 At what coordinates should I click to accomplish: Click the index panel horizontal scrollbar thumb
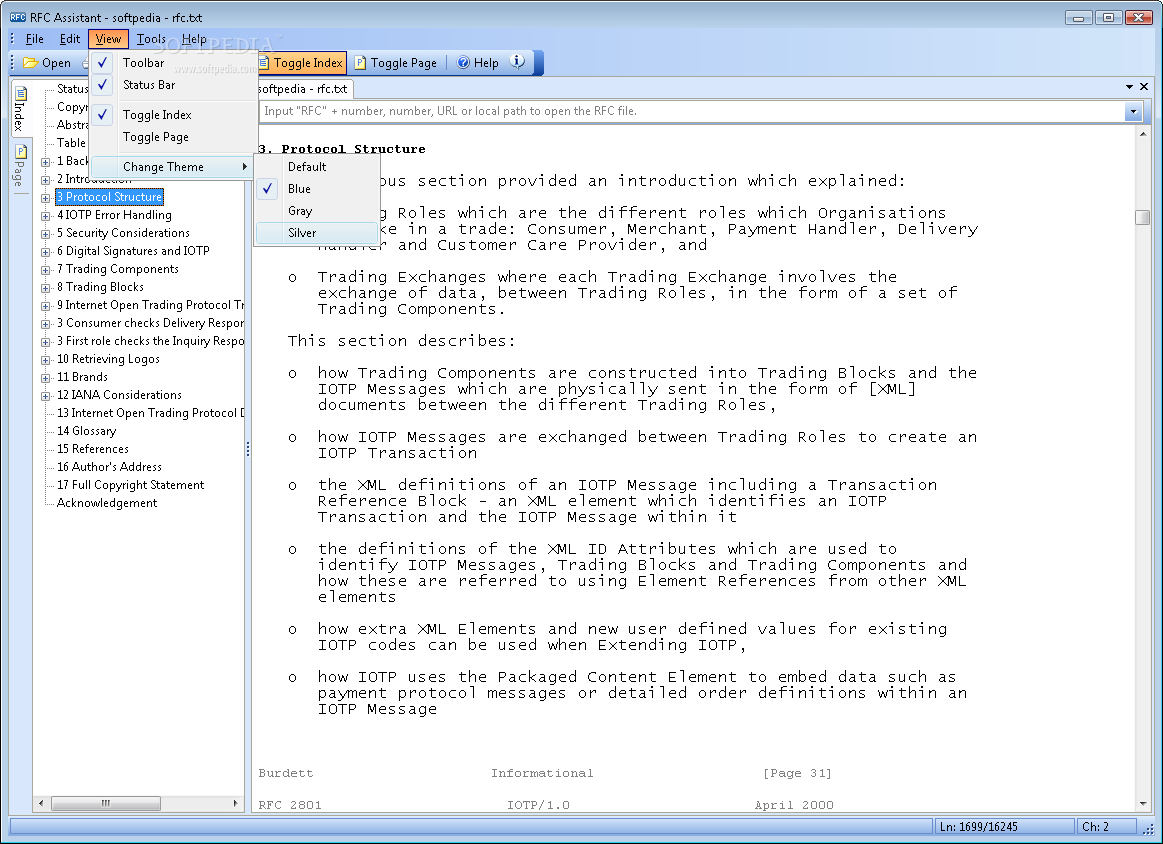pyautogui.click(x=105, y=803)
